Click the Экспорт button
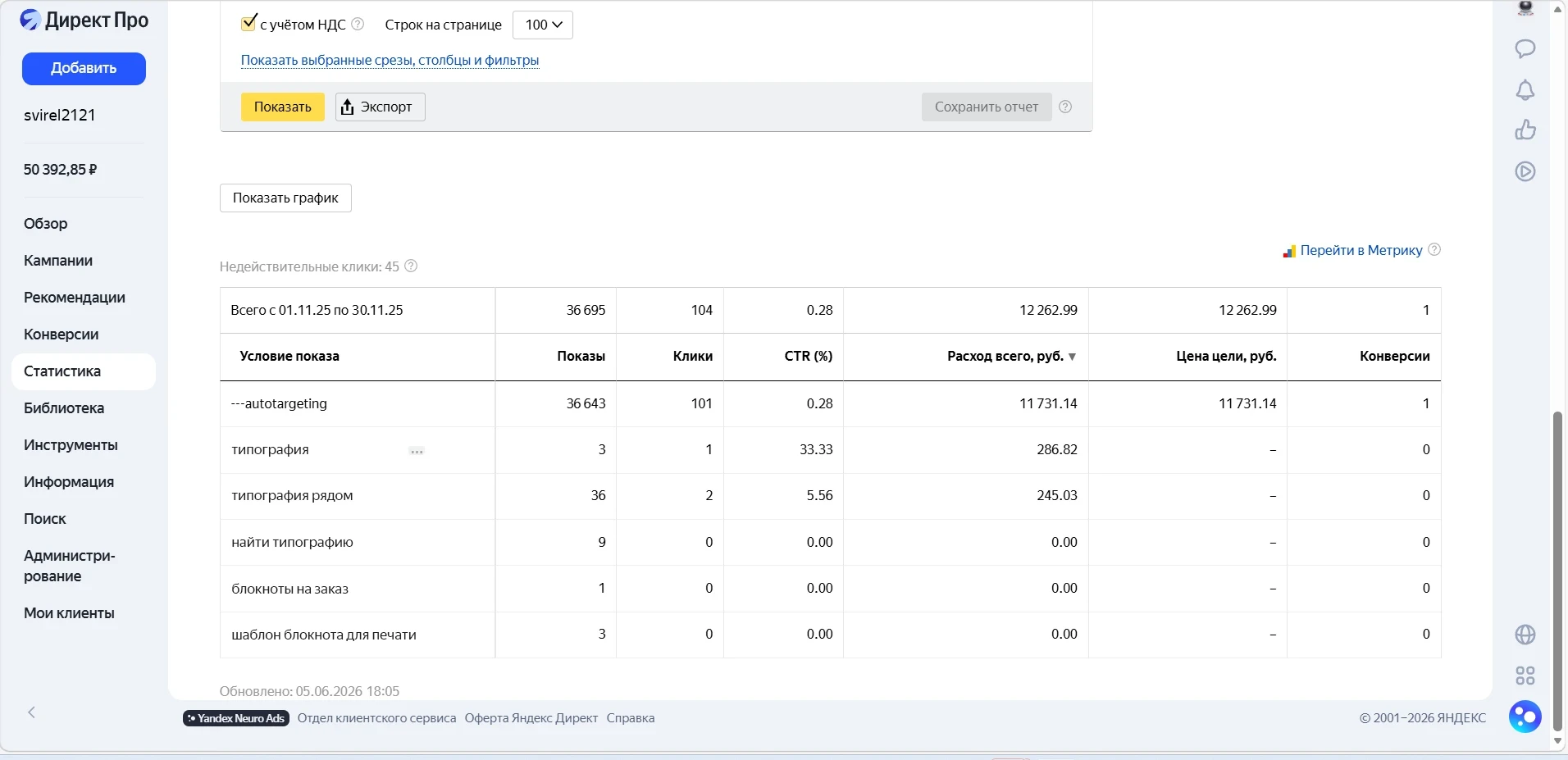Screen dimensions: 1568x760 pos(381,107)
